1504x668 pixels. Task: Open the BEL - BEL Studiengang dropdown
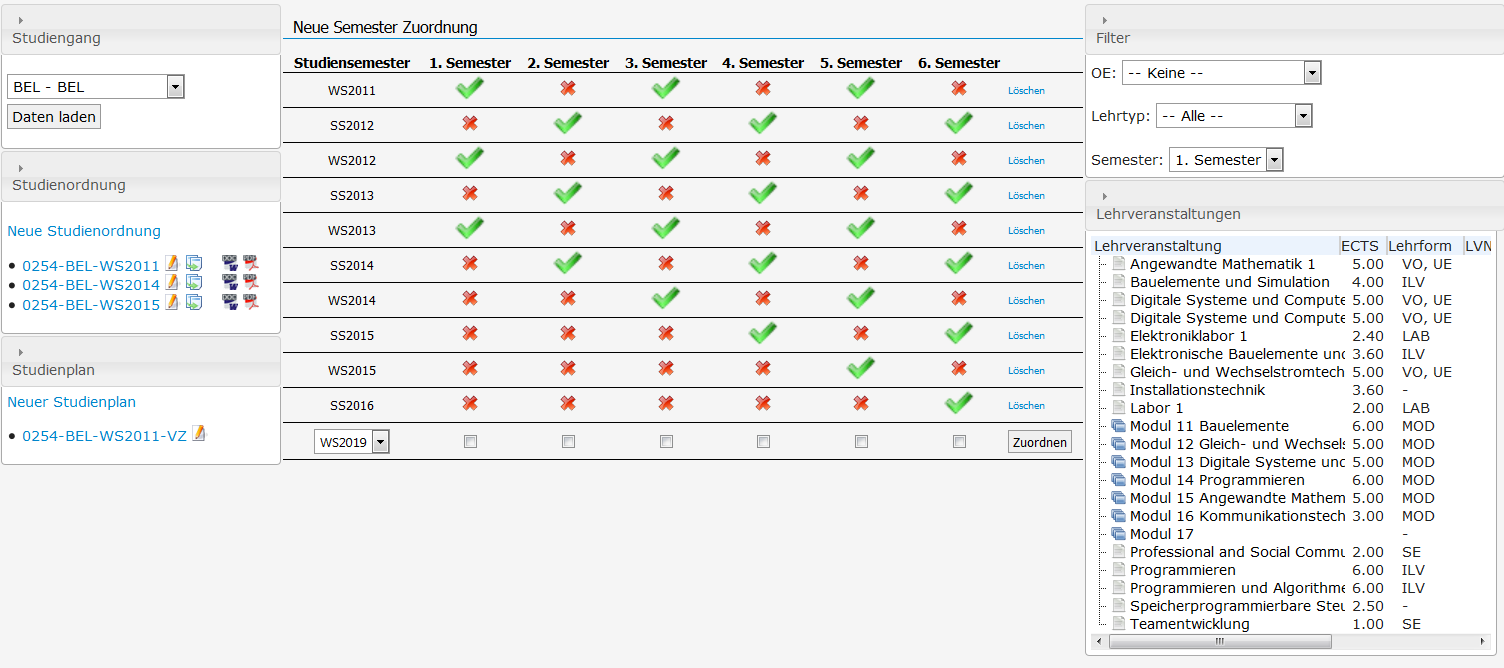point(175,87)
